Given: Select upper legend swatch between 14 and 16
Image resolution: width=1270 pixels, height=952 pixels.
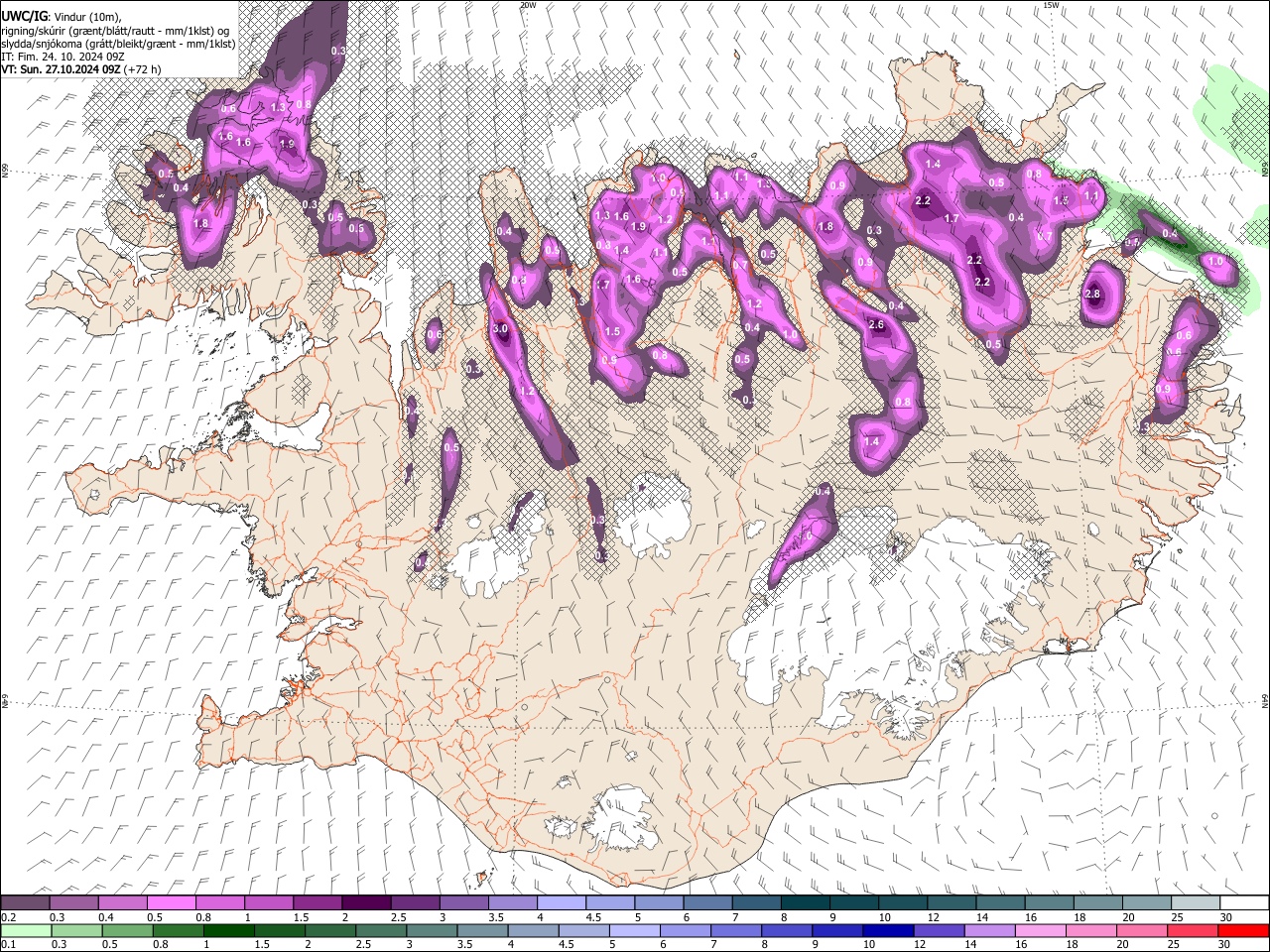Looking at the screenshot, I should [1000, 903].
